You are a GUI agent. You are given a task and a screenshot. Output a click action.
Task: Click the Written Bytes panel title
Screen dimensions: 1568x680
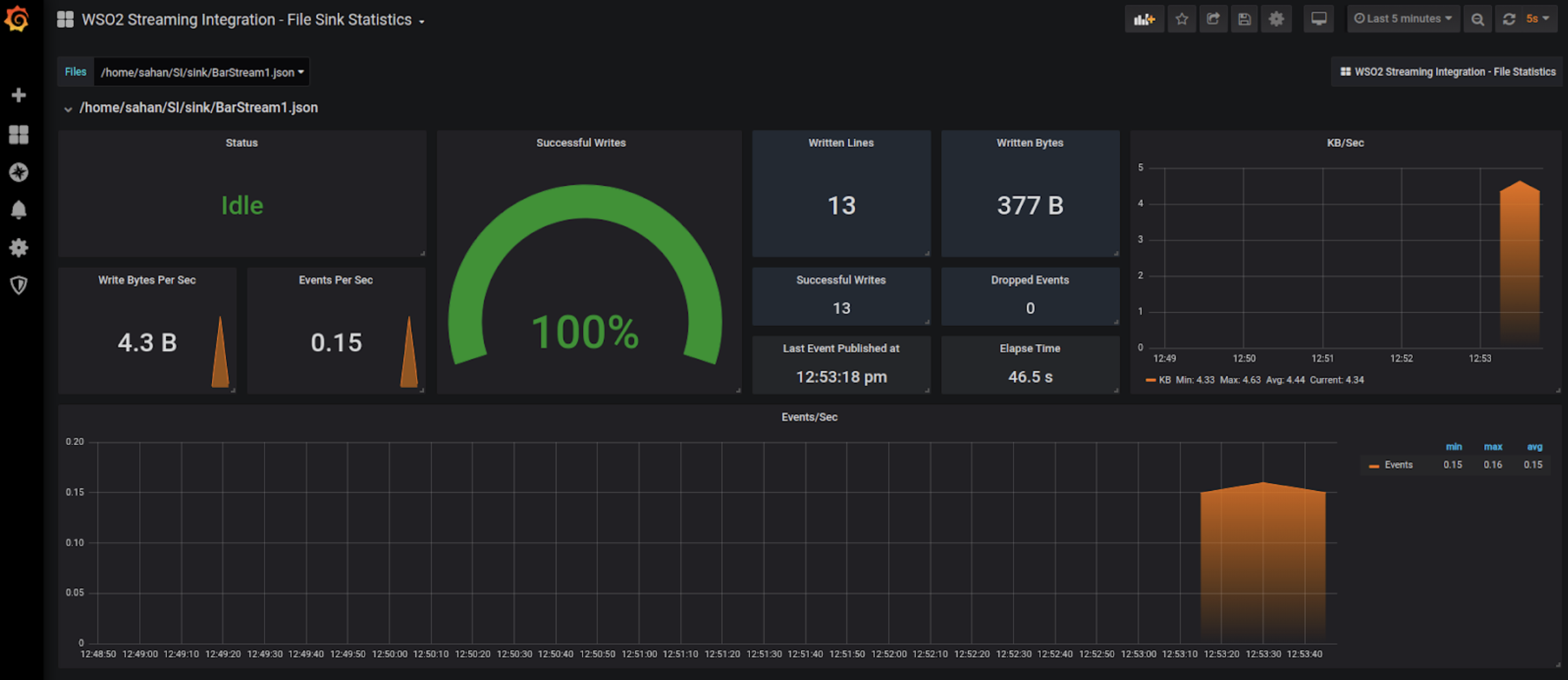tap(1030, 143)
